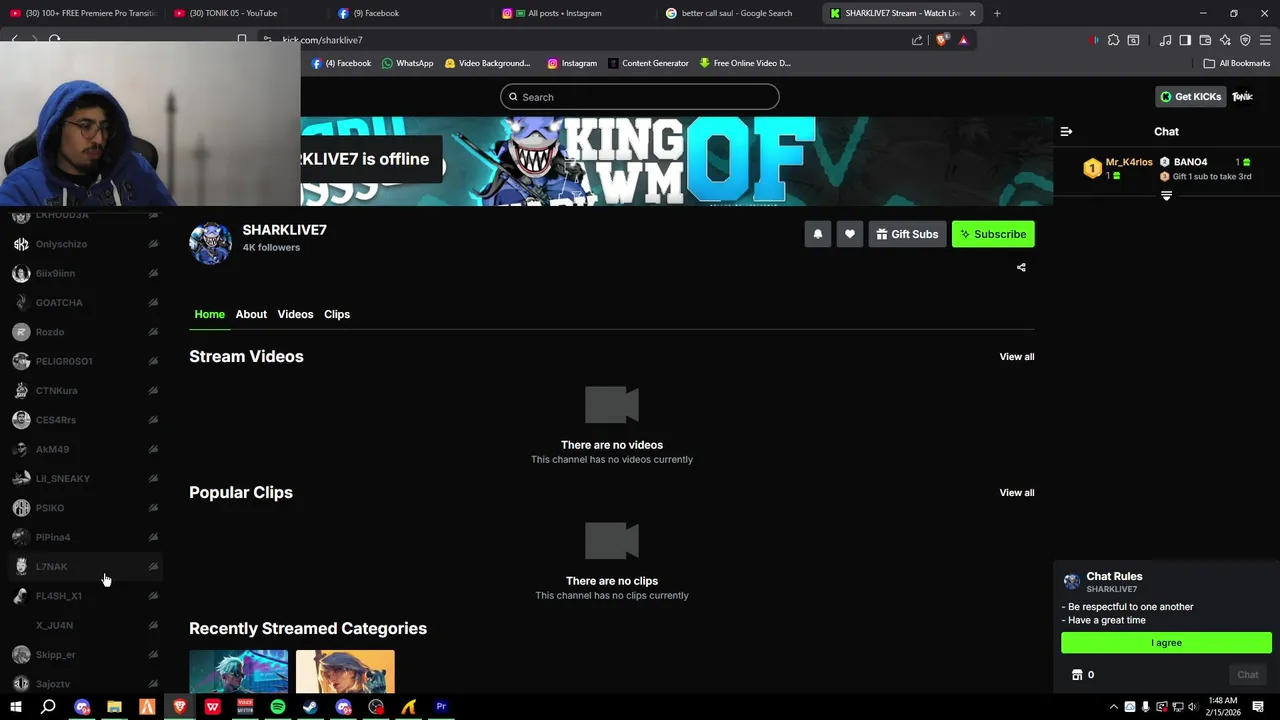This screenshot has width=1280, height=720.
Task: Click the Gift Subs button
Action: 907,234
